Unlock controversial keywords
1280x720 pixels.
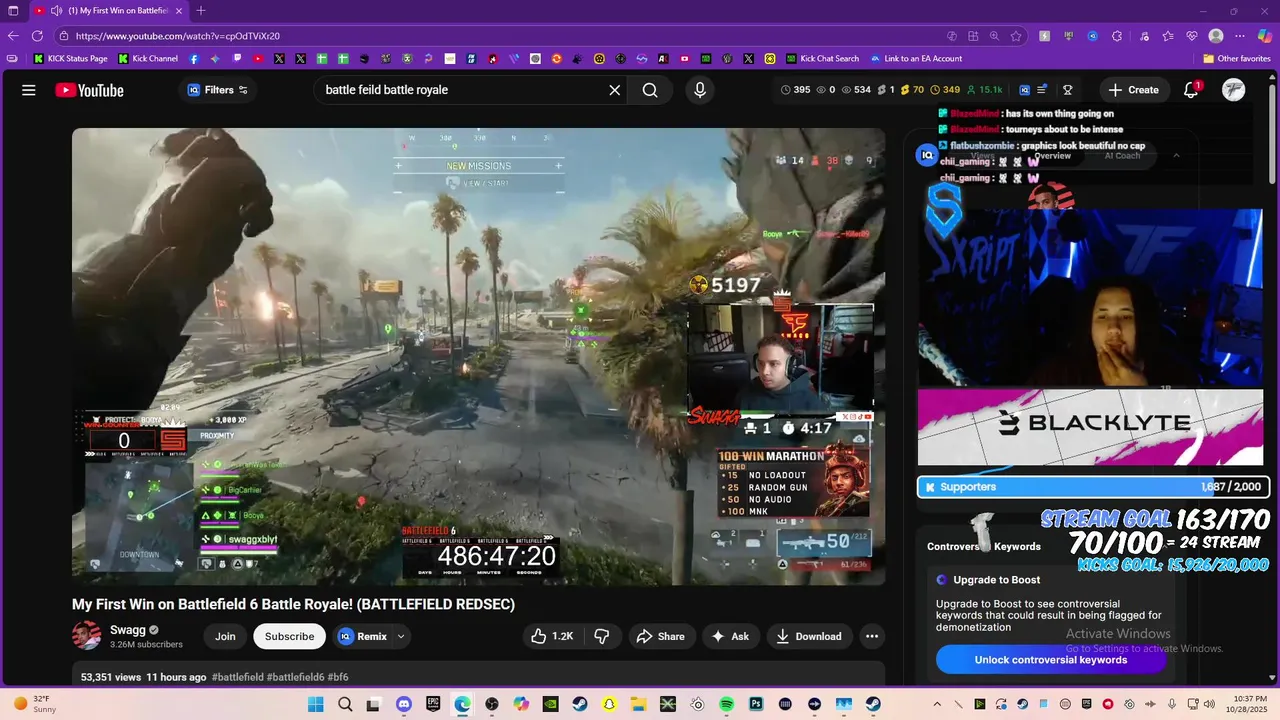(1050, 660)
